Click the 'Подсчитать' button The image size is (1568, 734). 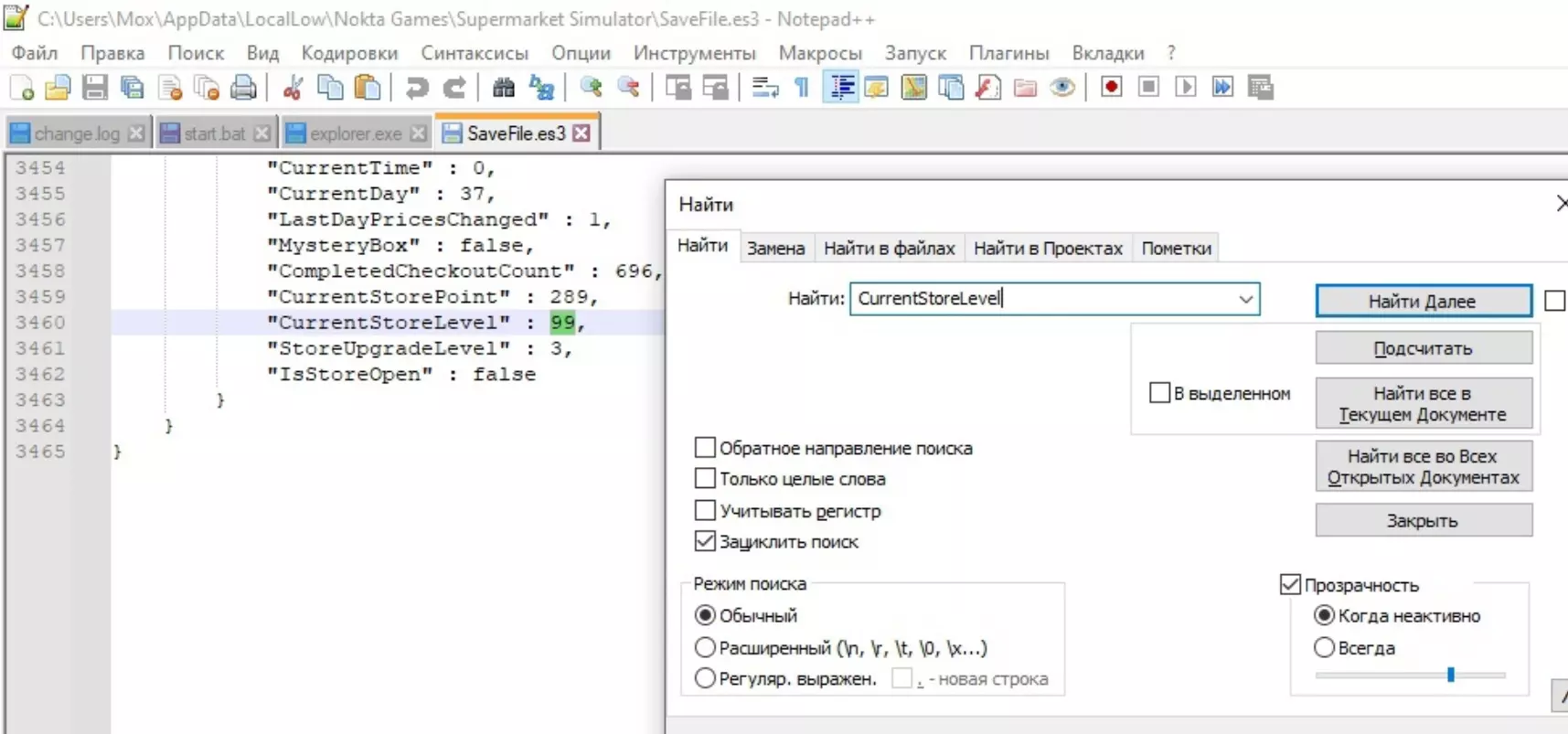1423,348
